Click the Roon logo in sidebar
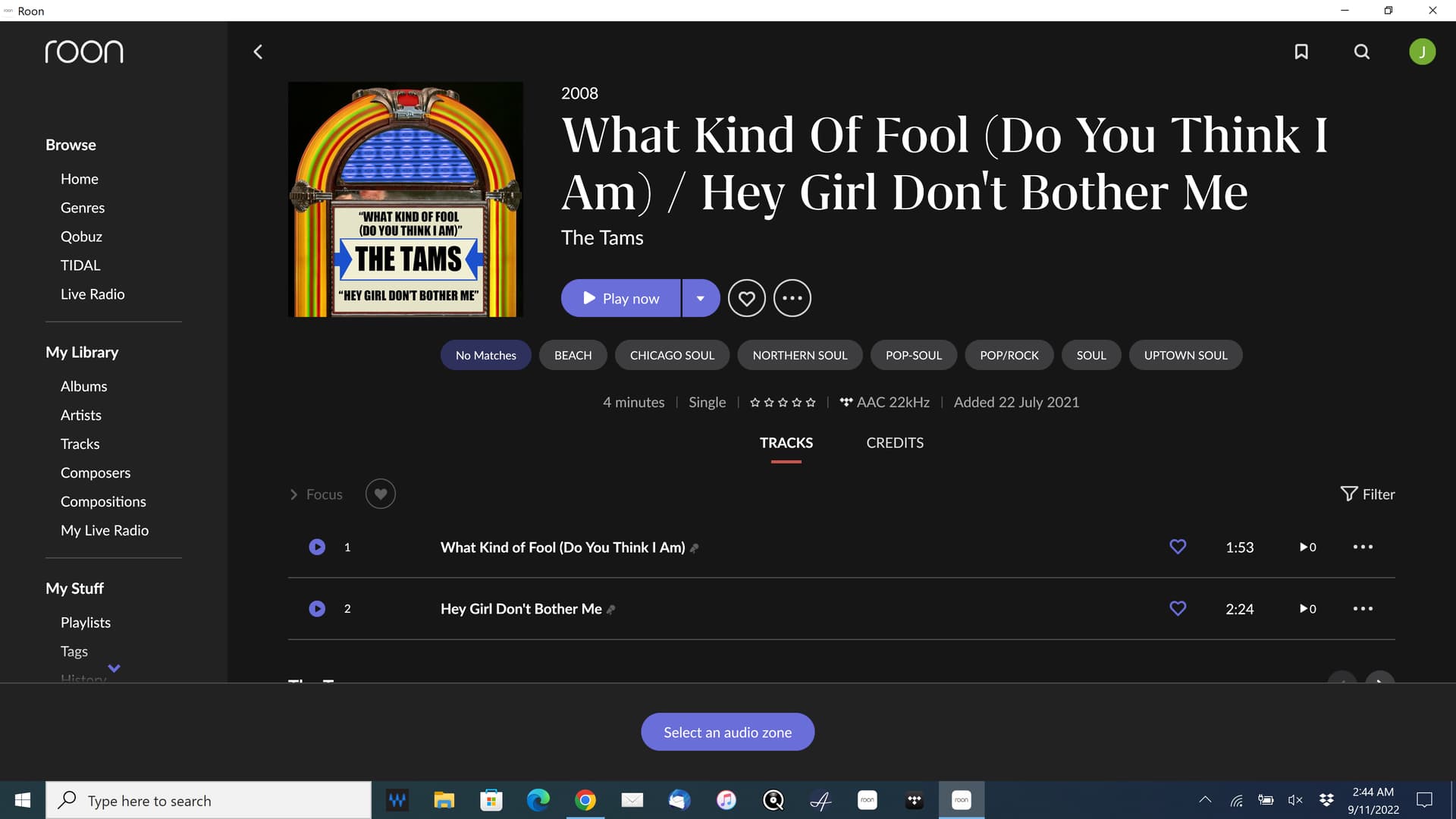 (84, 52)
